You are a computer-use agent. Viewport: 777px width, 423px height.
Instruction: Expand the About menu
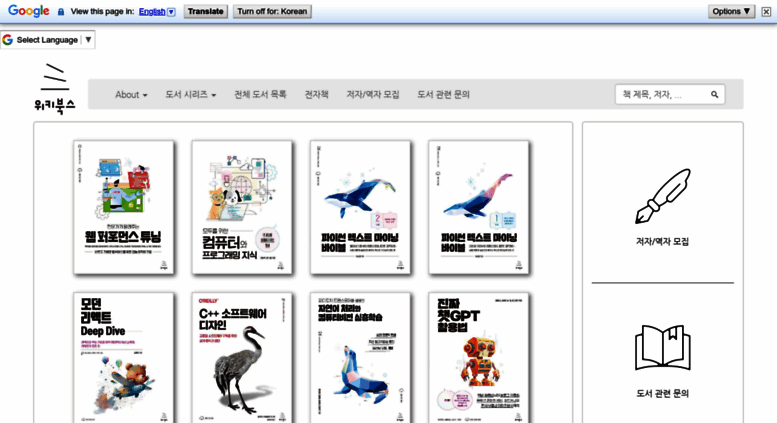(131, 95)
